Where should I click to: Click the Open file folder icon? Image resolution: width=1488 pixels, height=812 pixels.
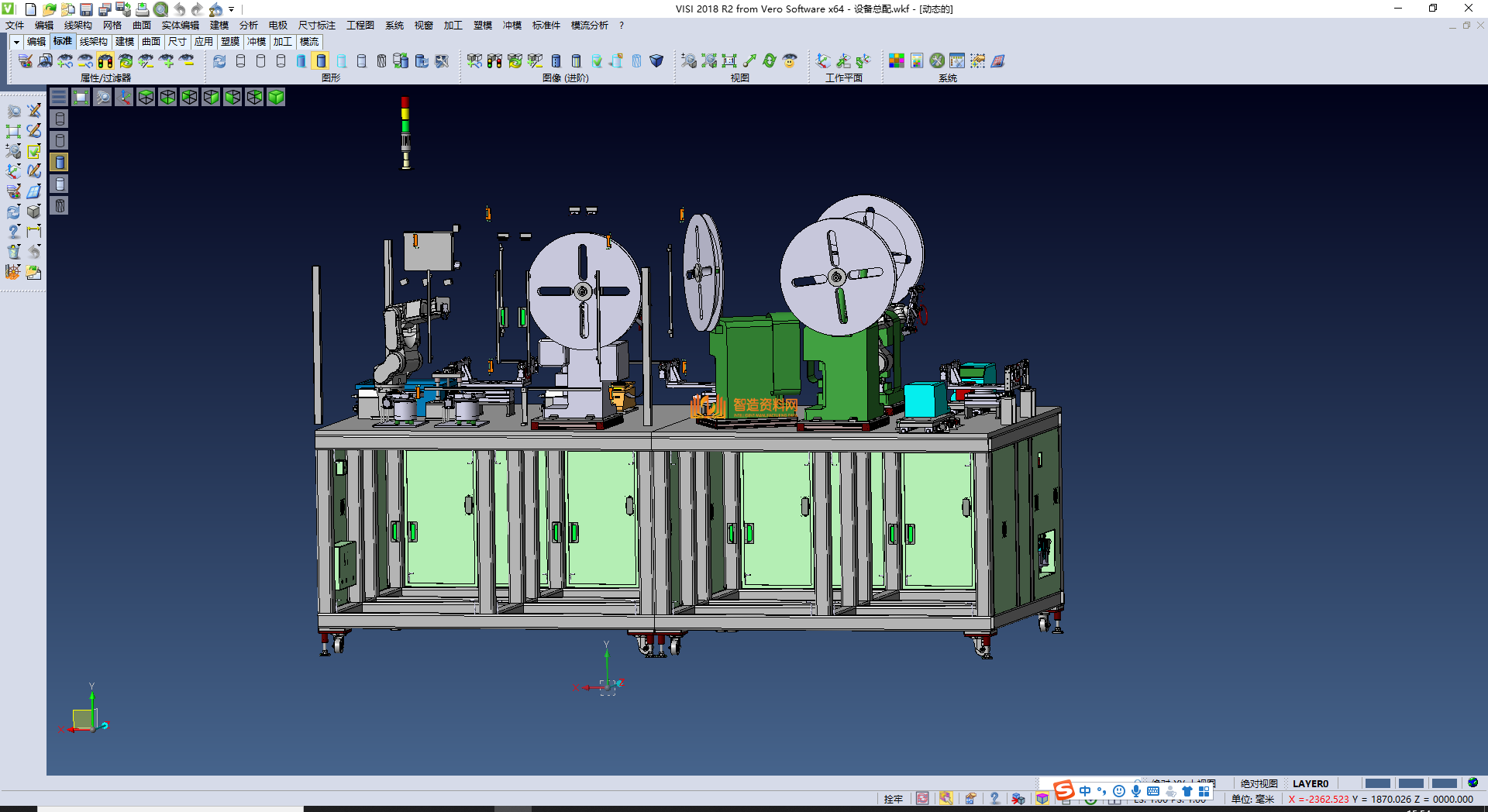pos(49,9)
